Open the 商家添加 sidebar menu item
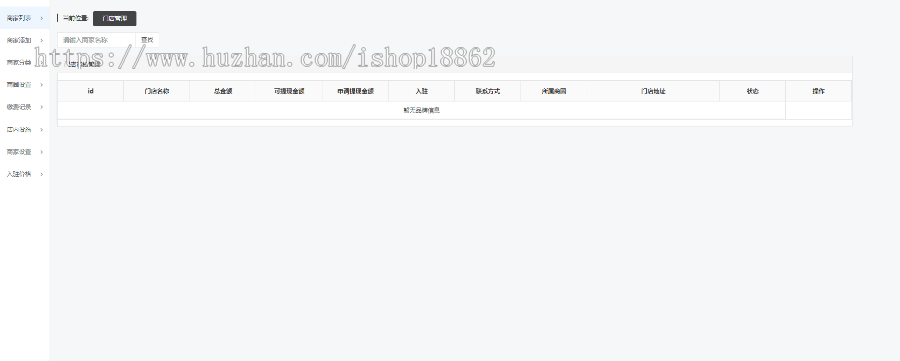Viewport: 900px width, 361px height. [25, 40]
